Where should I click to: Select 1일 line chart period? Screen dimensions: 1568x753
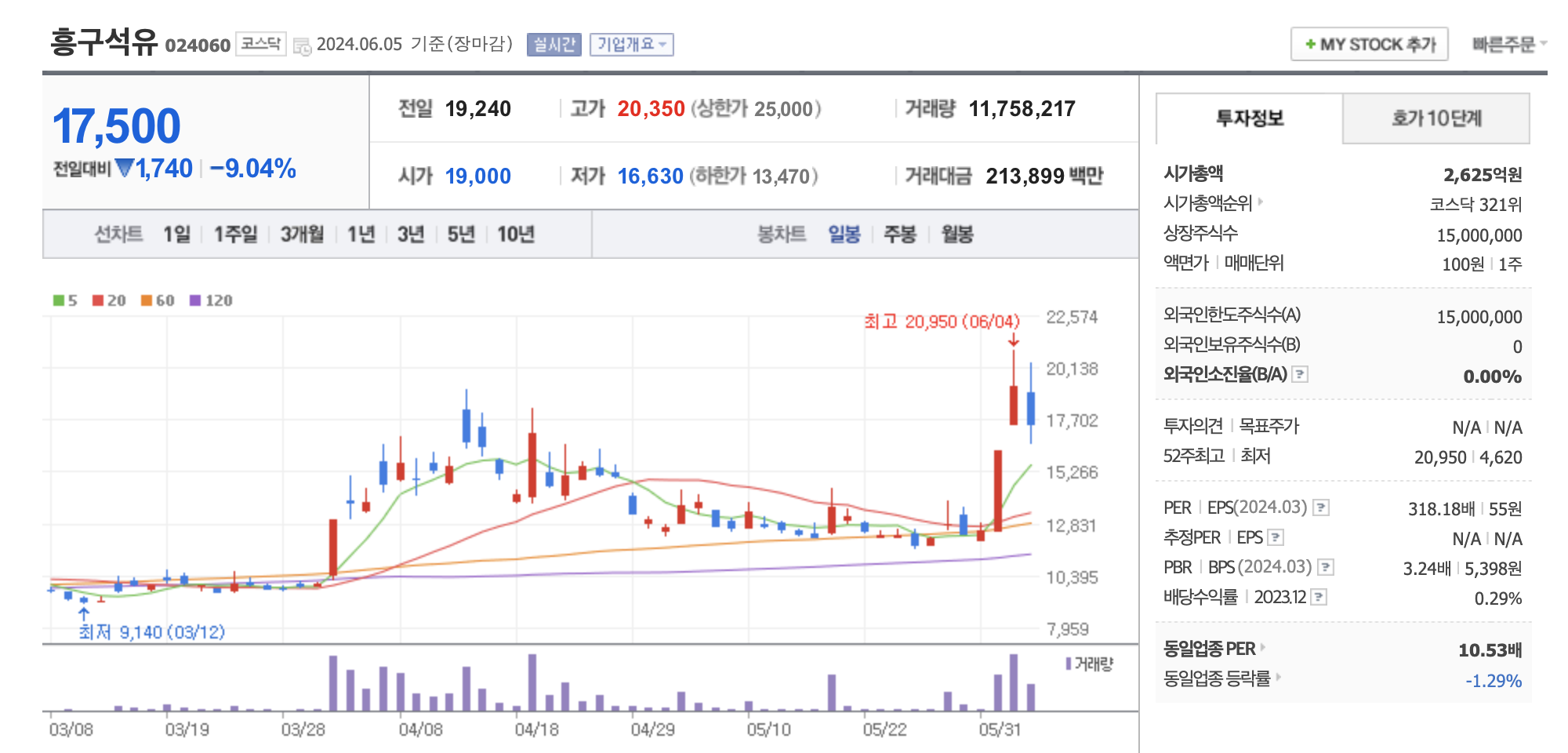[x=176, y=234]
